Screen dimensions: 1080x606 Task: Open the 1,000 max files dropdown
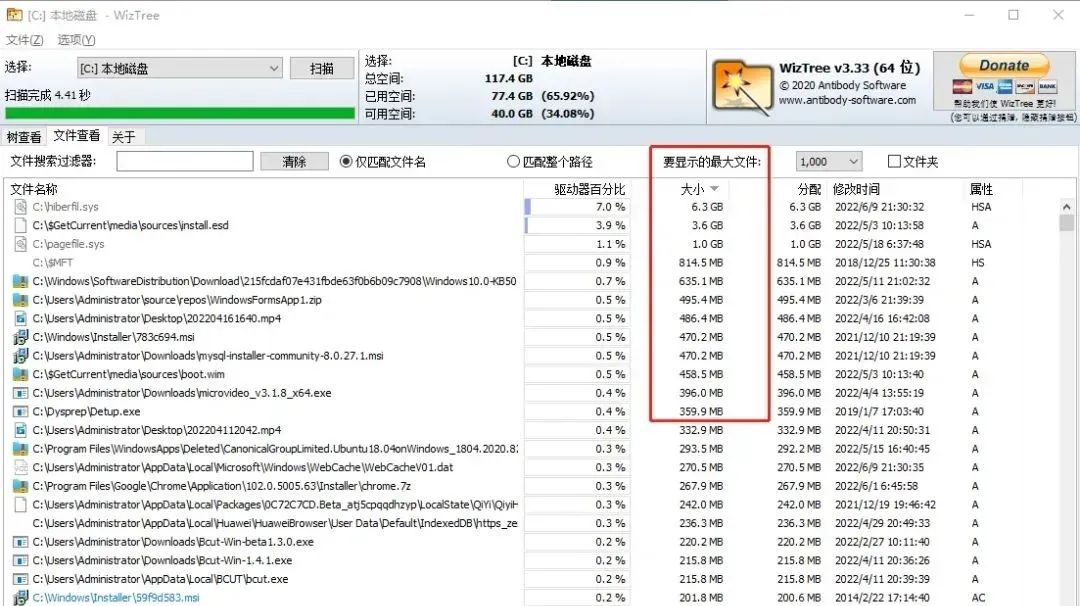coord(829,162)
